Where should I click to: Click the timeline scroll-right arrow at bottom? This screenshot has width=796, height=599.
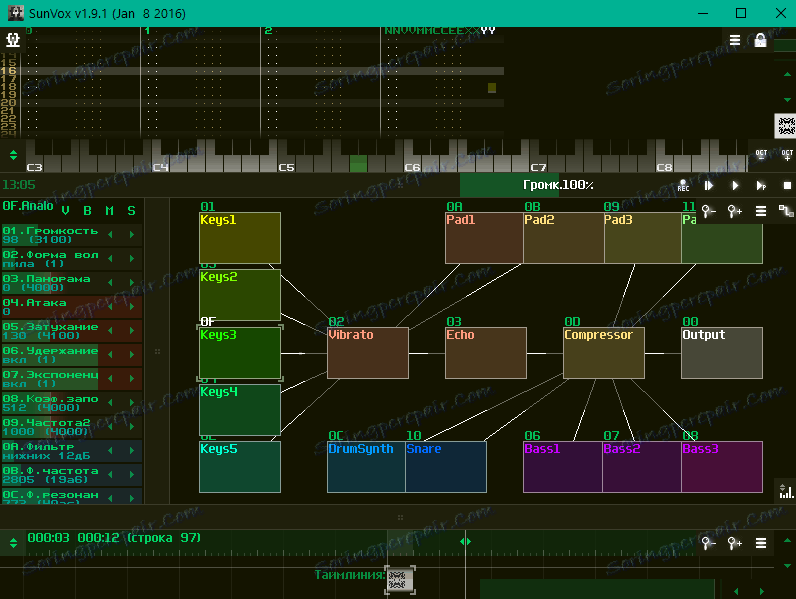[x=761, y=591]
